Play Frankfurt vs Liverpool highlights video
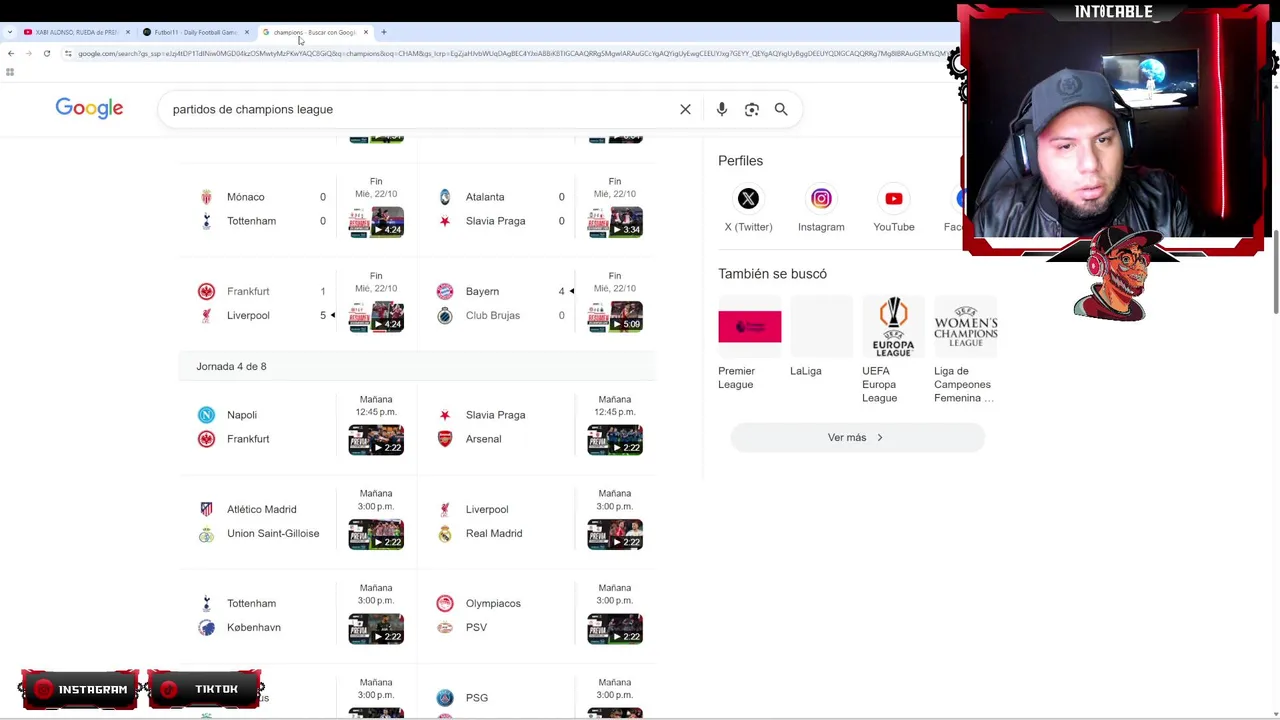 [376, 316]
